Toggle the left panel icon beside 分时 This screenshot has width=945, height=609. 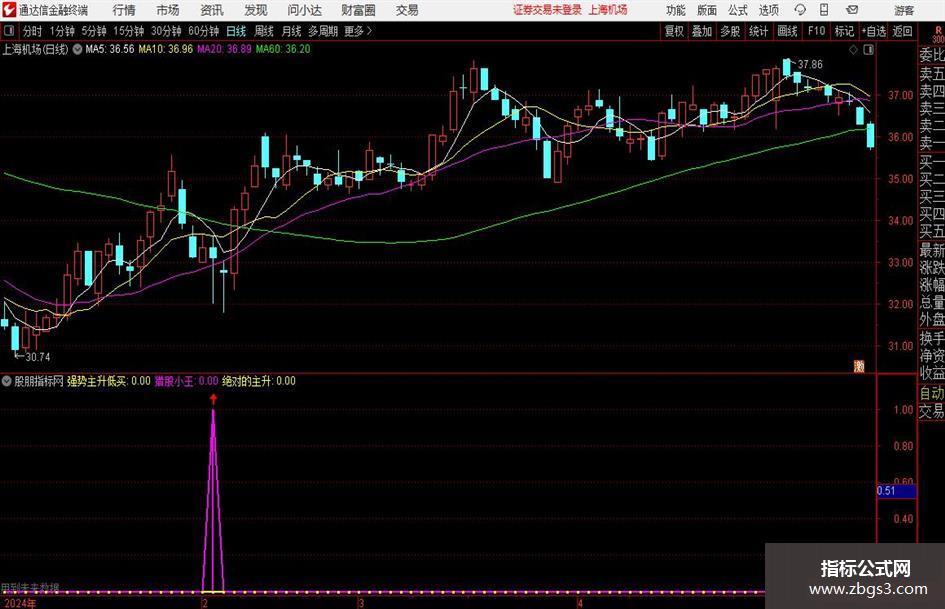point(8,31)
